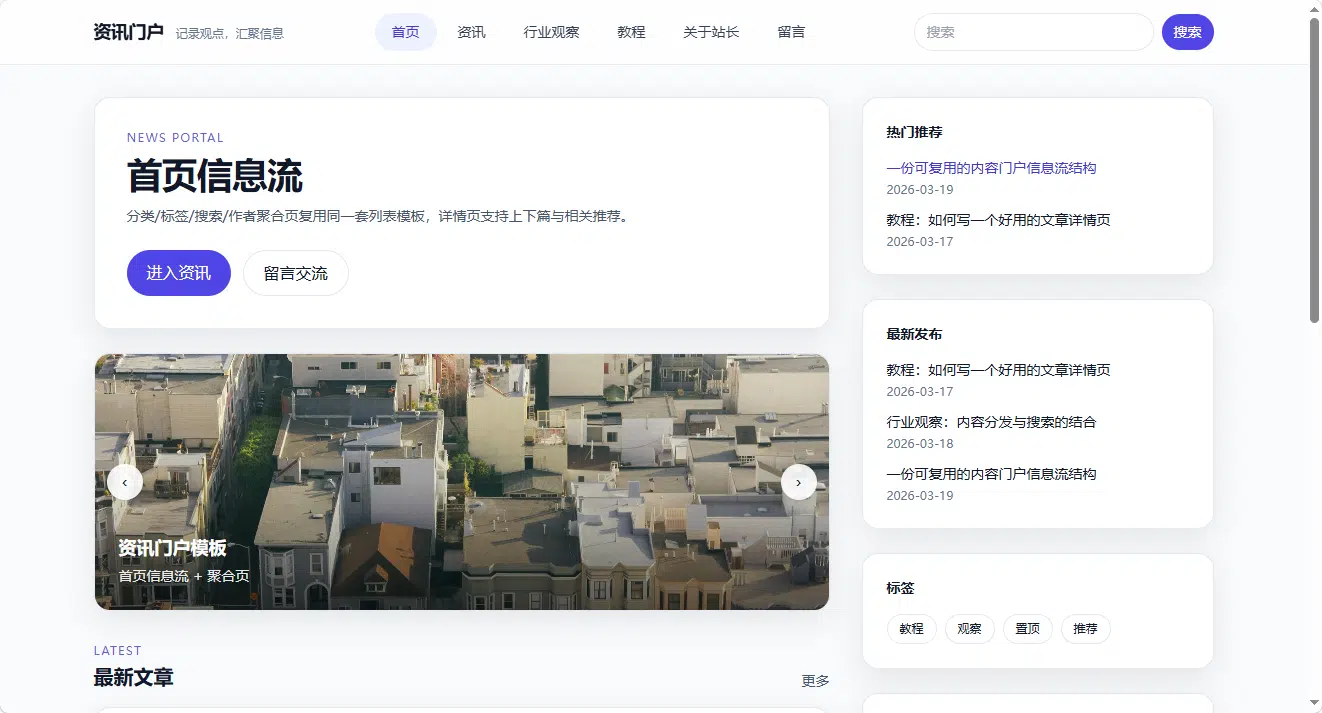The height and width of the screenshot is (713, 1322).
Task: Click the 2026-03-18 date text
Action: [x=920, y=443]
